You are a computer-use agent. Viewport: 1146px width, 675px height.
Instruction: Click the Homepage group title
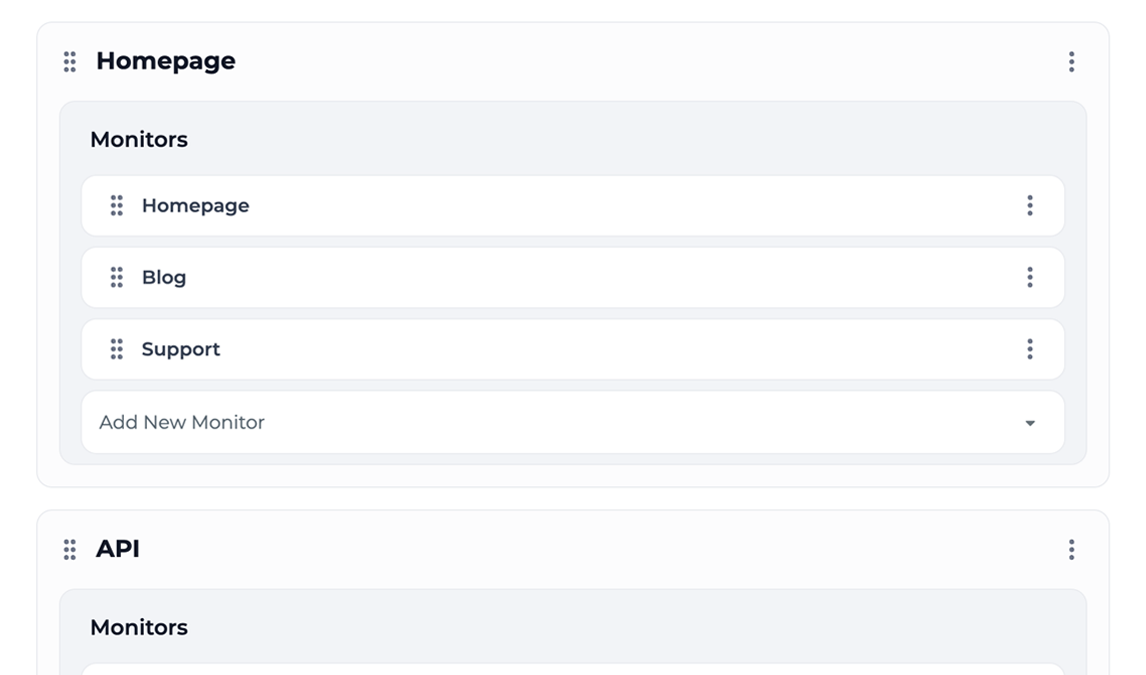point(166,61)
